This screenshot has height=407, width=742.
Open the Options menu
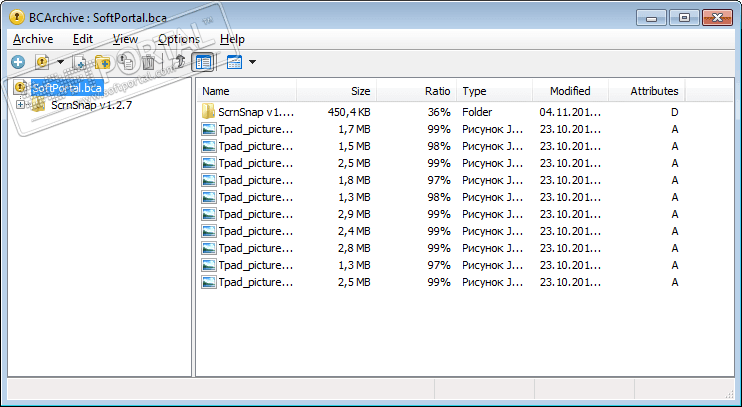(x=179, y=39)
